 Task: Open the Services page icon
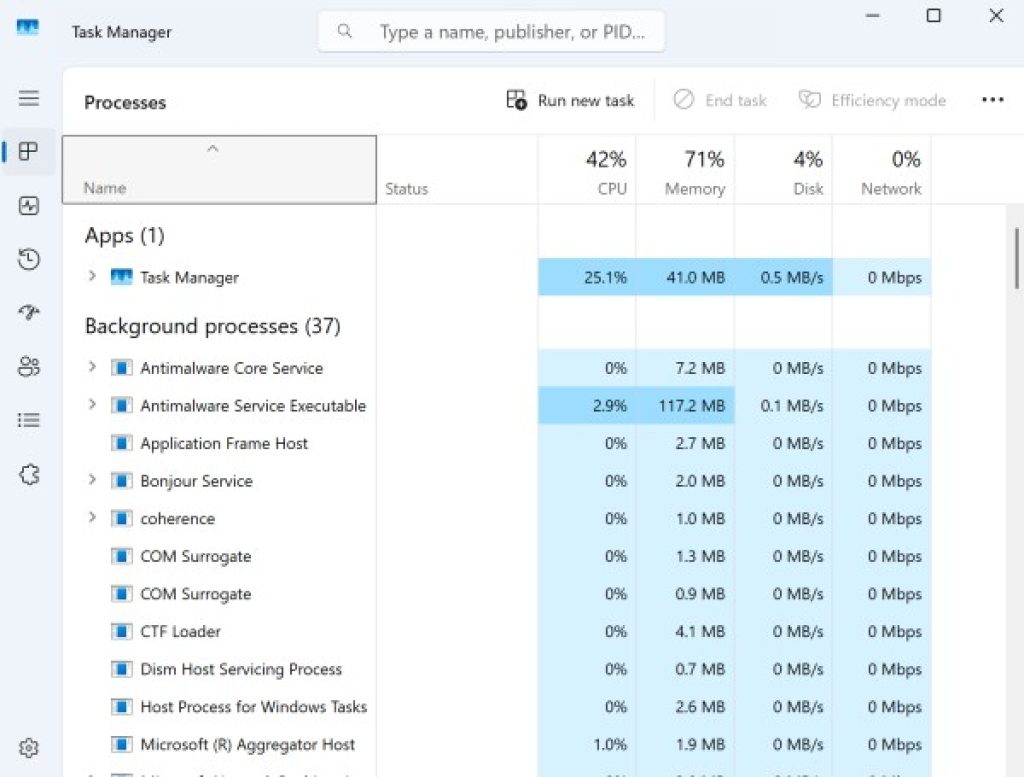pos(29,475)
